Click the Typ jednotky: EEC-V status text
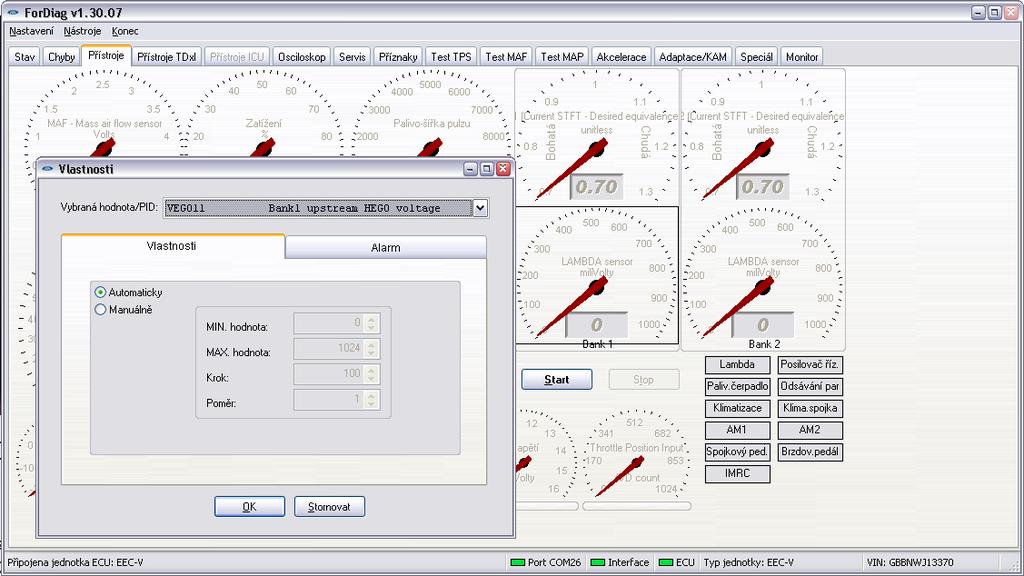Image resolution: width=1024 pixels, height=576 pixels. click(748, 562)
